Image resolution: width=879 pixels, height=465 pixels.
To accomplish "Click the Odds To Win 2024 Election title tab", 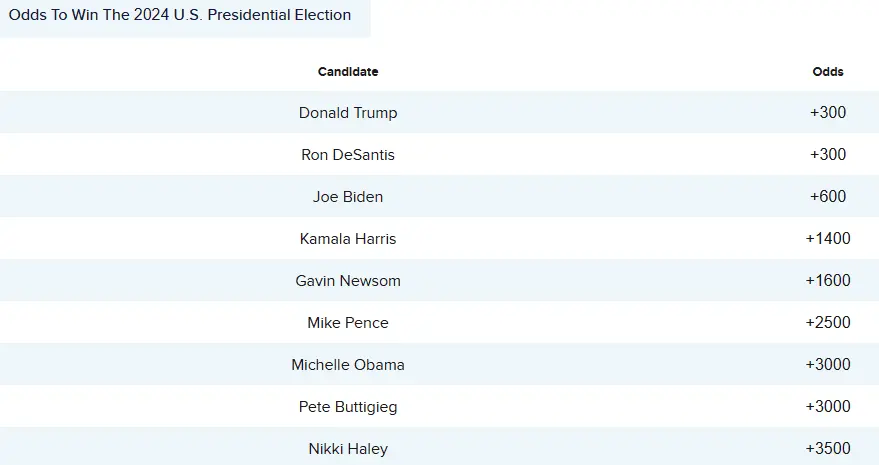I will point(180,16).
